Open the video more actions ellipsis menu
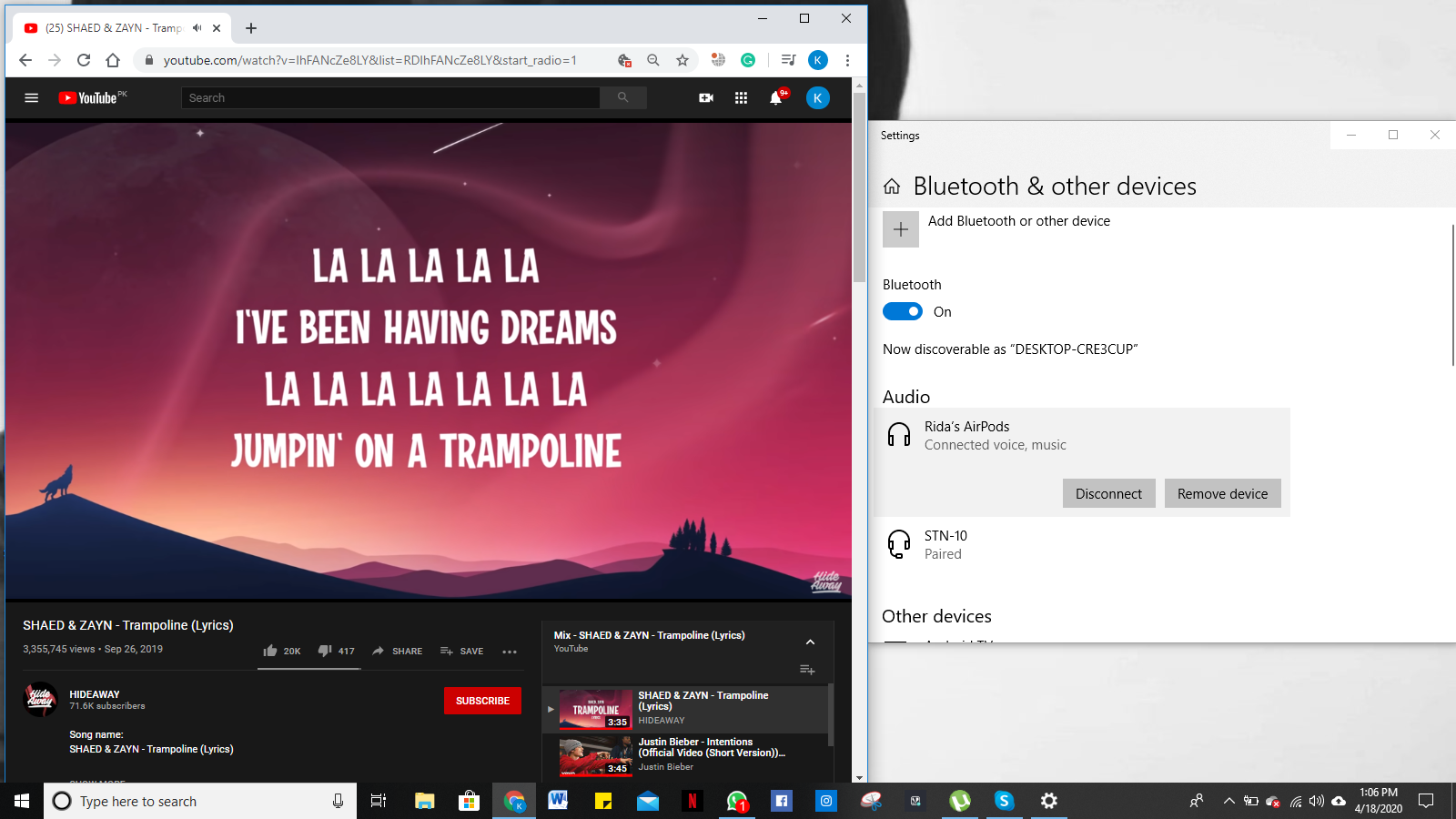This screenshot has height=819, width=1456. [510, 652]
